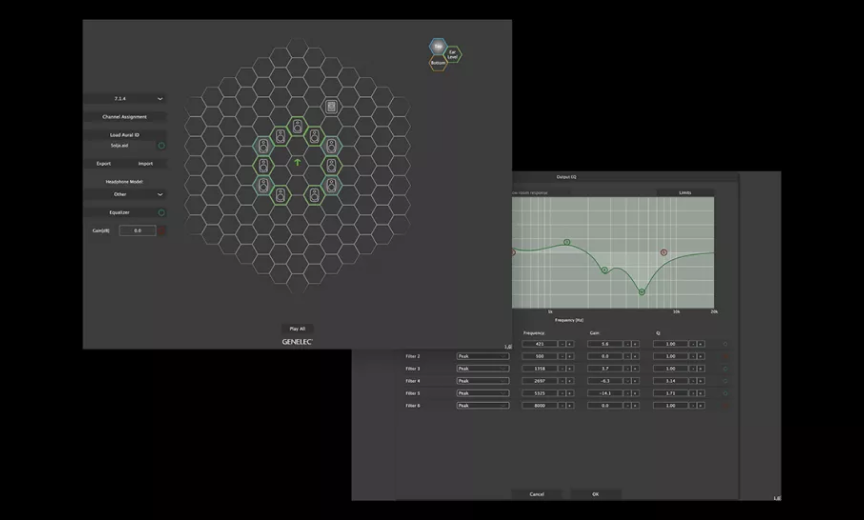Viewport: 864px width, 520px height.
Task: Select the leftmost speaker in the ring
Action: (x=263, y=165)
